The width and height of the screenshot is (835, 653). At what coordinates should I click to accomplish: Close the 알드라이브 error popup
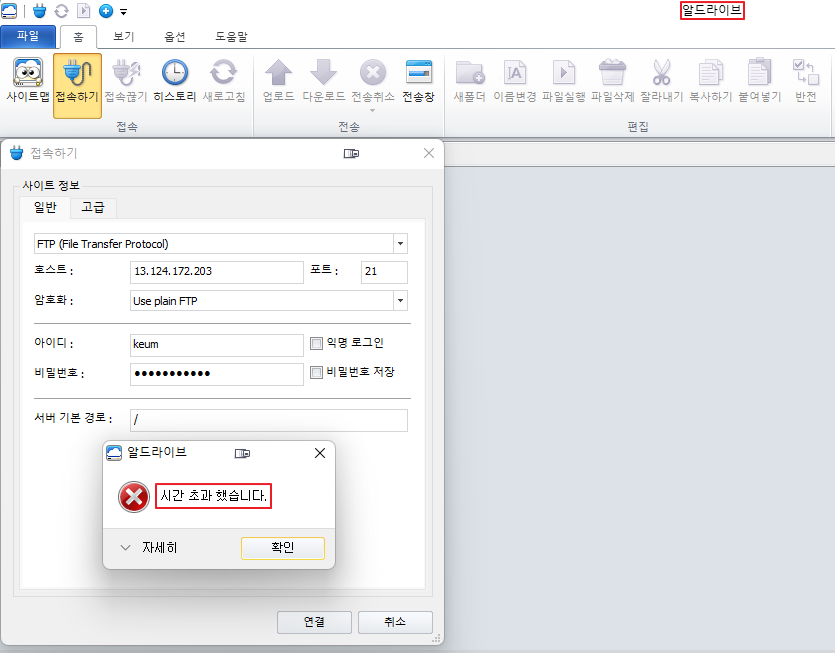tap(320, 453)
